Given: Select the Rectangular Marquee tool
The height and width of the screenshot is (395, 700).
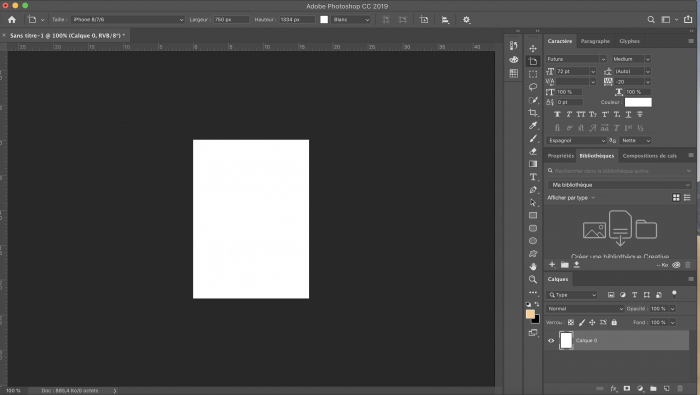Looking at the screenshot, I should pos(533,74).
